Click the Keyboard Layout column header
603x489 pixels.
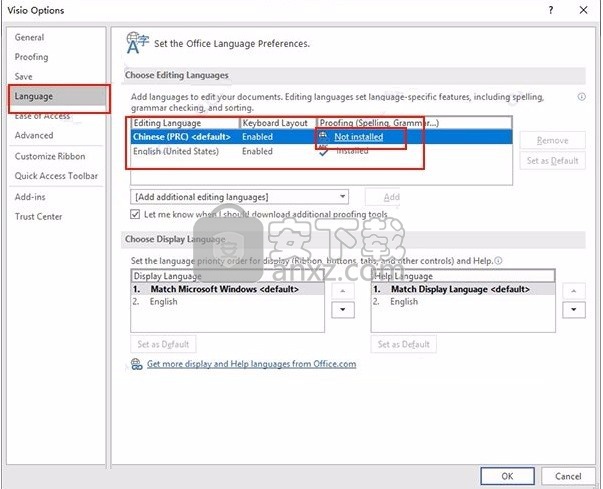pyautogui.click(x=278, y=123)
